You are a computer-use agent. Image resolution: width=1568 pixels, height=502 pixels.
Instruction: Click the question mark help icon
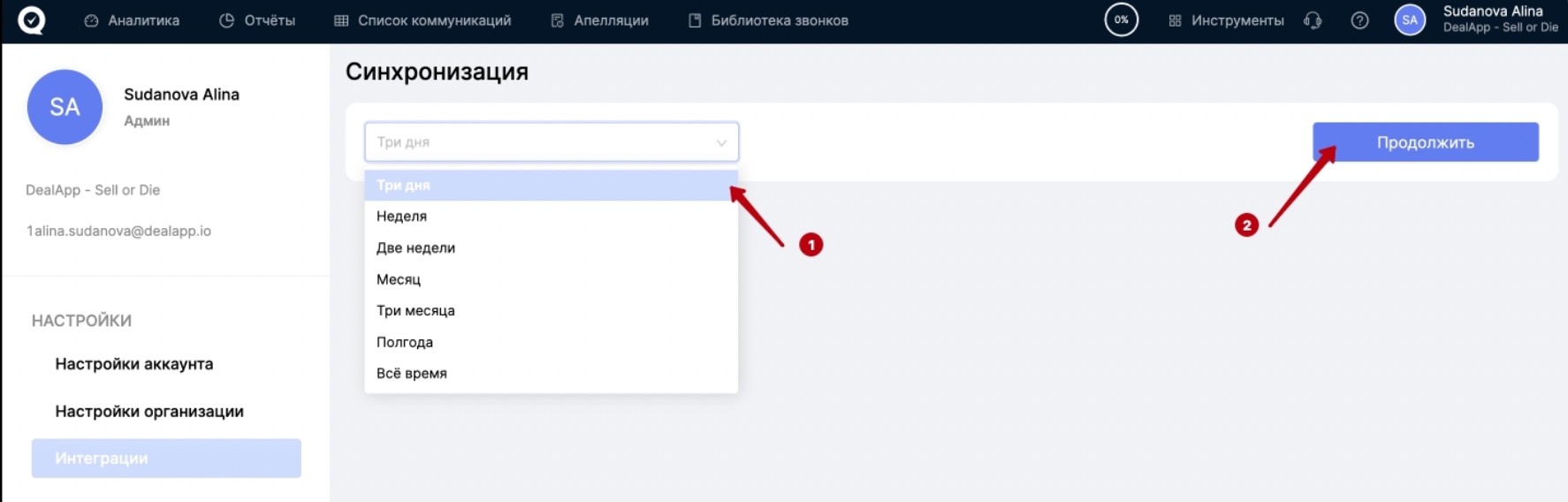(x=1359, y=20)
